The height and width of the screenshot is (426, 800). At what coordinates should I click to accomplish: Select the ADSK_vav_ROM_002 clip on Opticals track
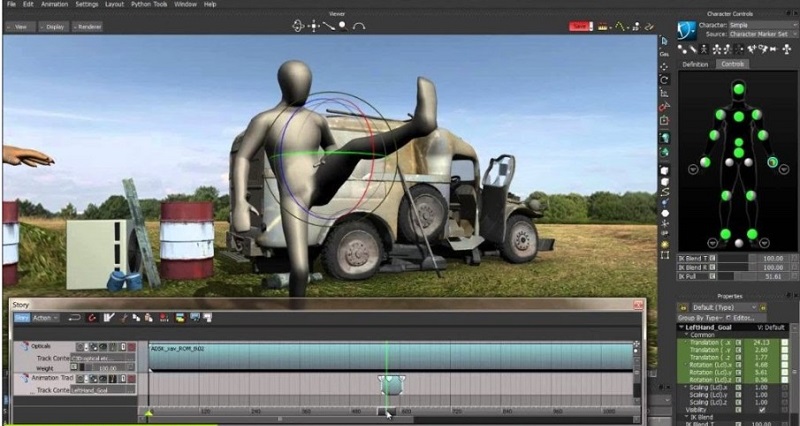[x=391, y=356]
